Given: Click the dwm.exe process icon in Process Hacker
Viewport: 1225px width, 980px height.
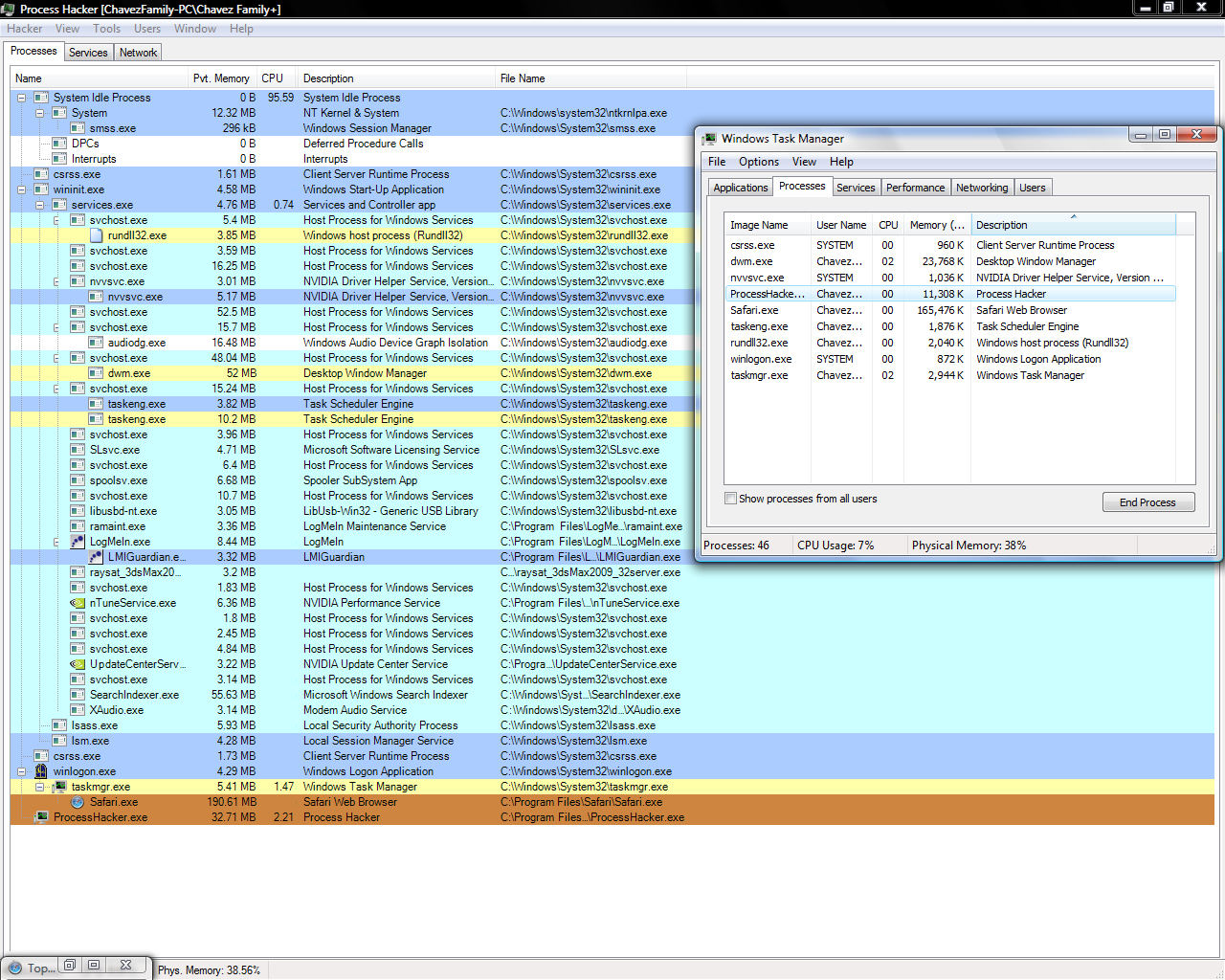Looking at the screenshot, I should [x=96, y=373].
